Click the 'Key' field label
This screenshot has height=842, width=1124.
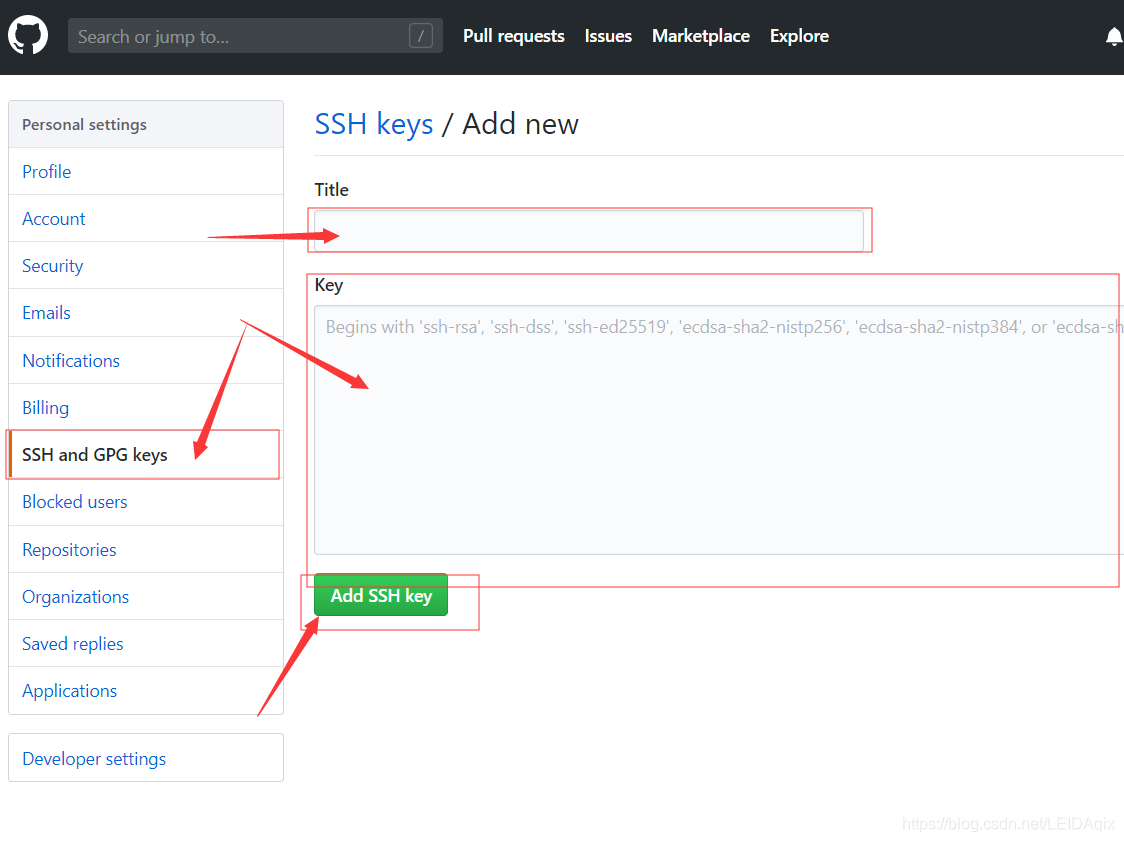pos(329,285)
